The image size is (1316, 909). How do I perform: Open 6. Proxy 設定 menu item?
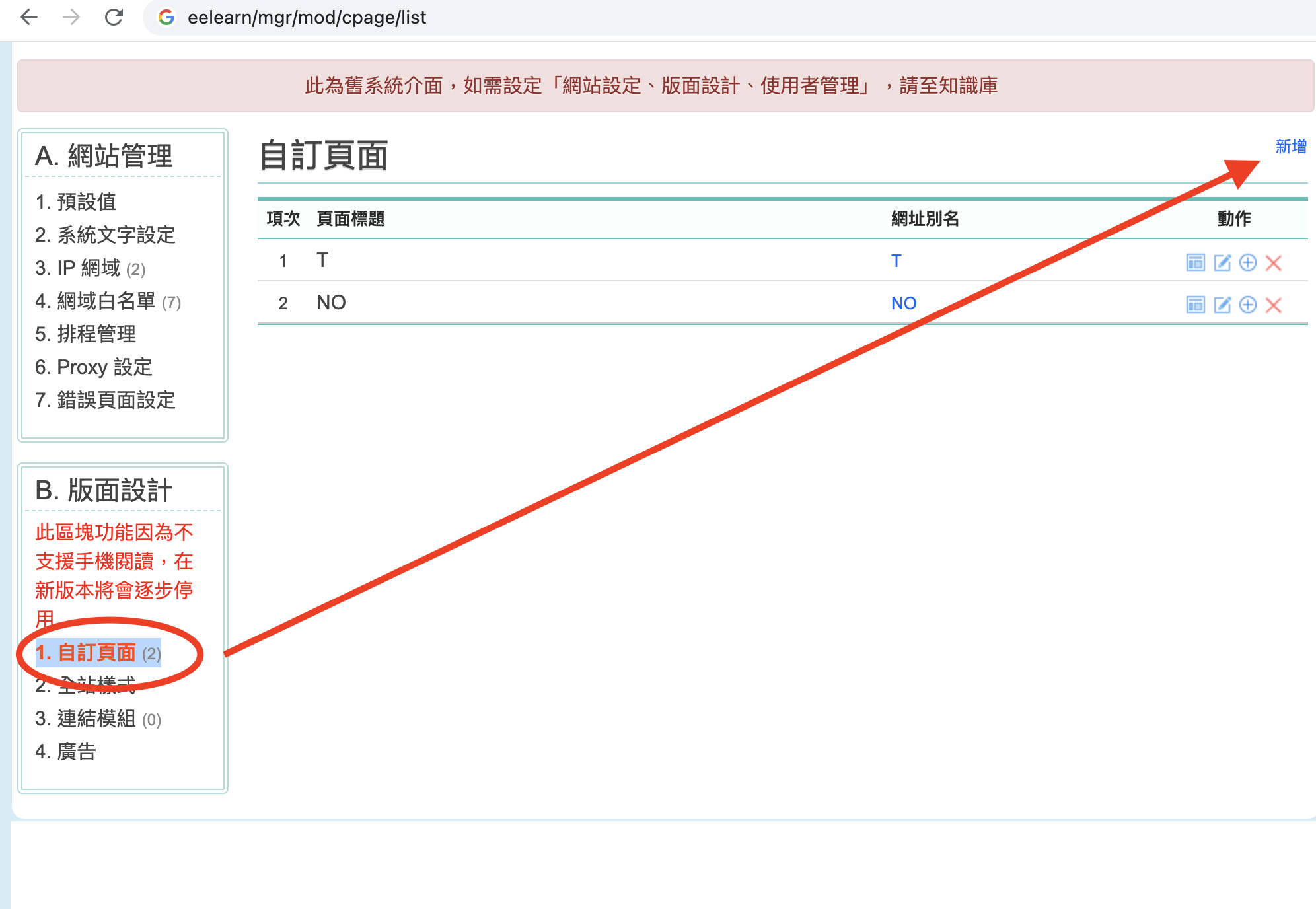coord(94,367)
